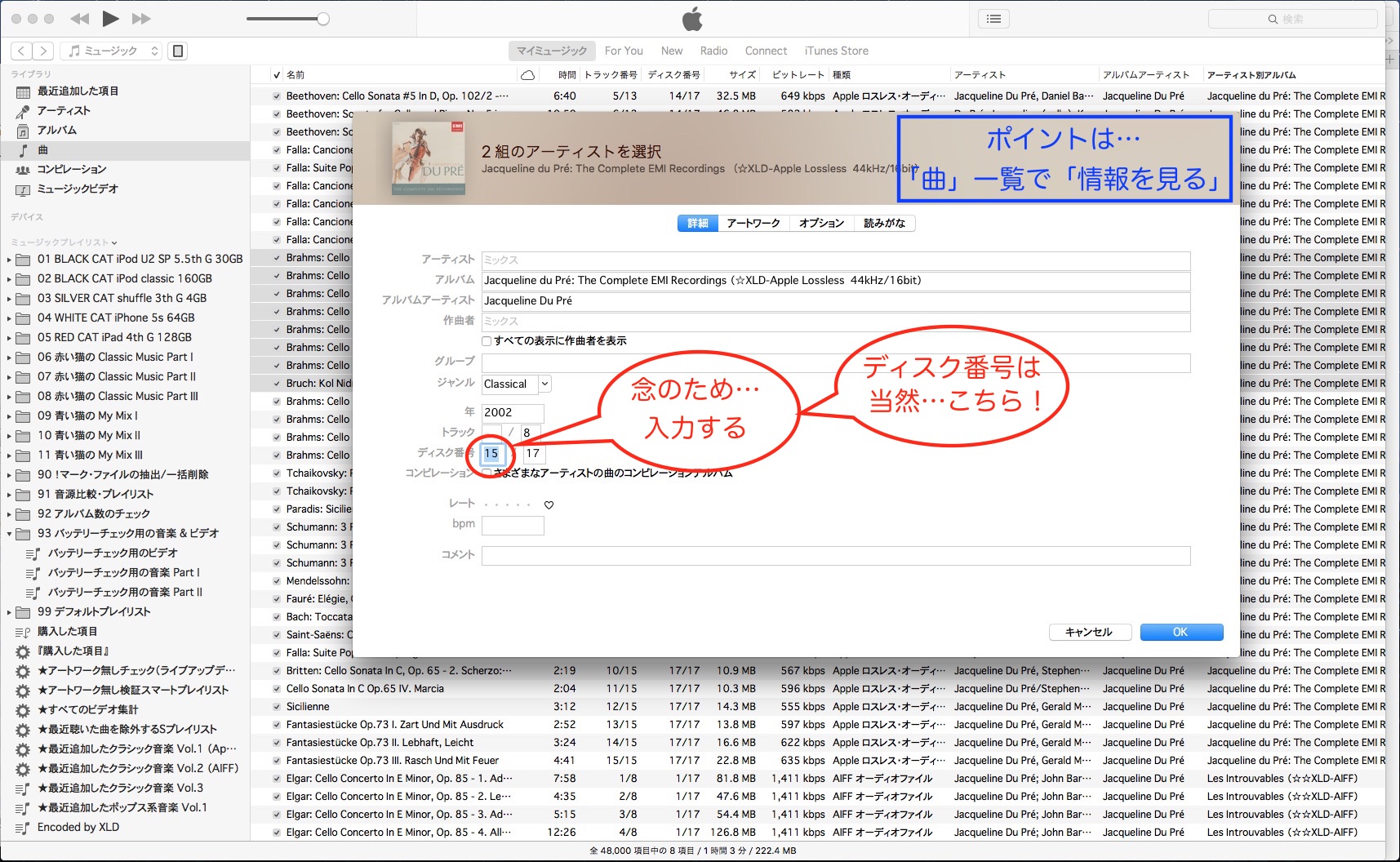Toggle the compilation album checkbox

(x=487, y=473)
